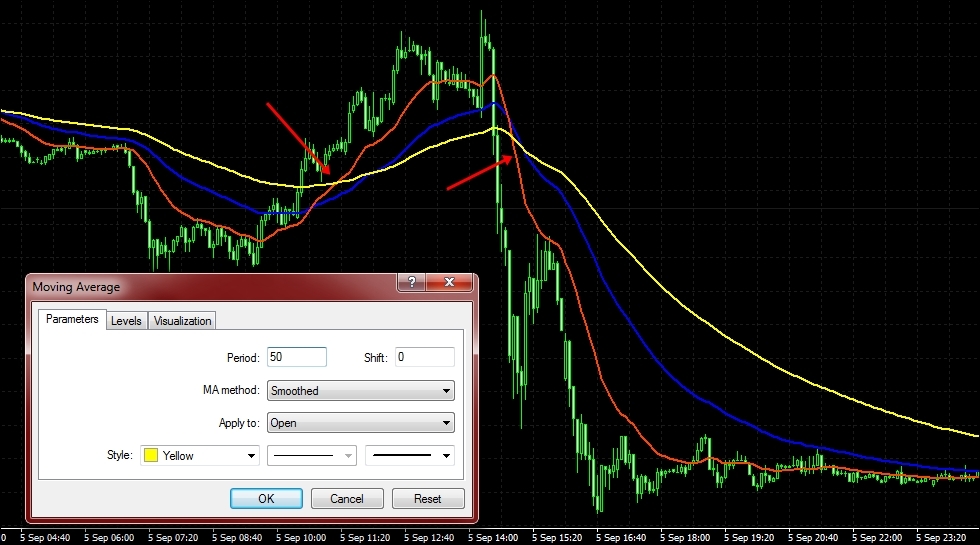Click the '5 Sep 11:20' time label
Screen dimensions: 980x545
point(365,538)
